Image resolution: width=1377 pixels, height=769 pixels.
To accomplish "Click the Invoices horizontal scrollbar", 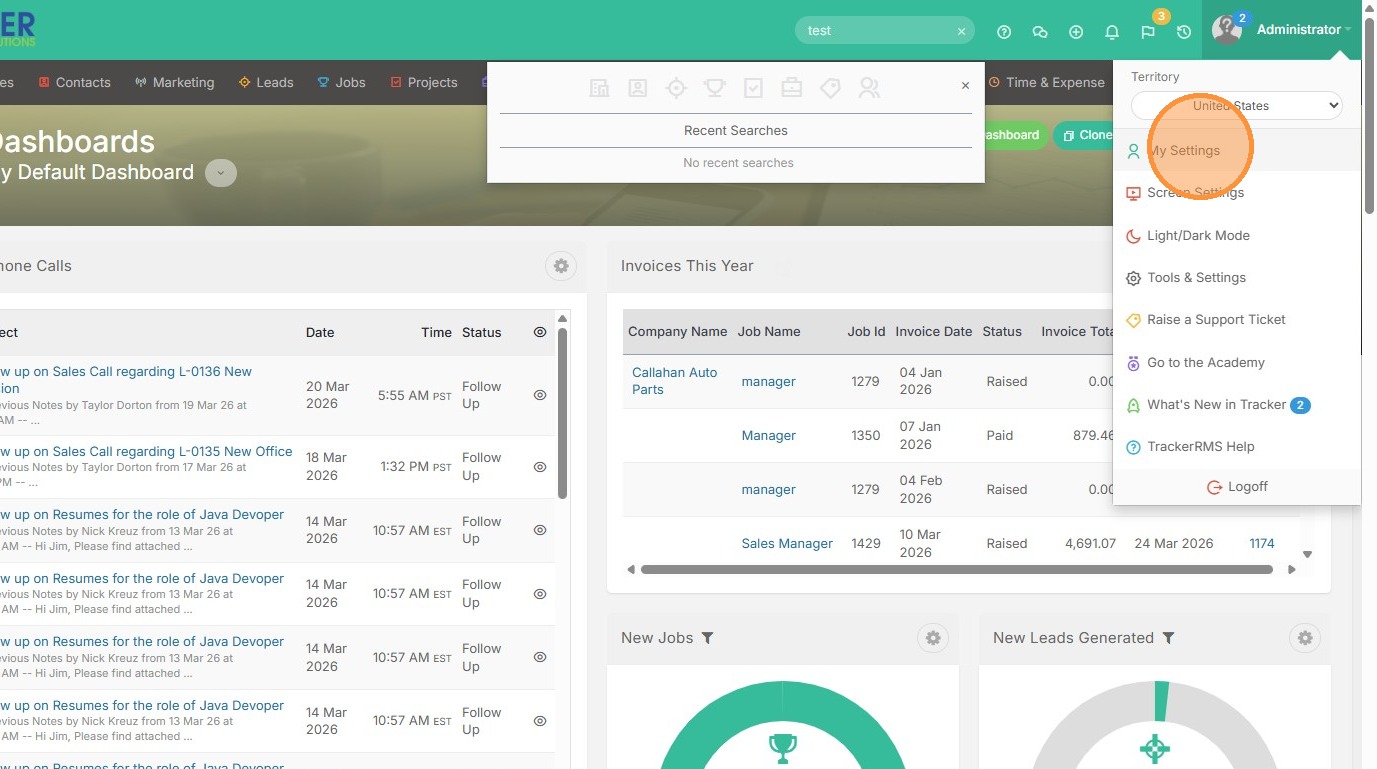I will (x=957, y=570).
